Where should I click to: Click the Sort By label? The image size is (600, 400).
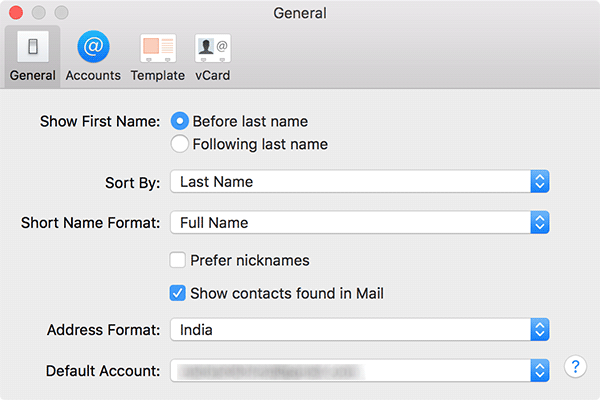tap(132, 183)
